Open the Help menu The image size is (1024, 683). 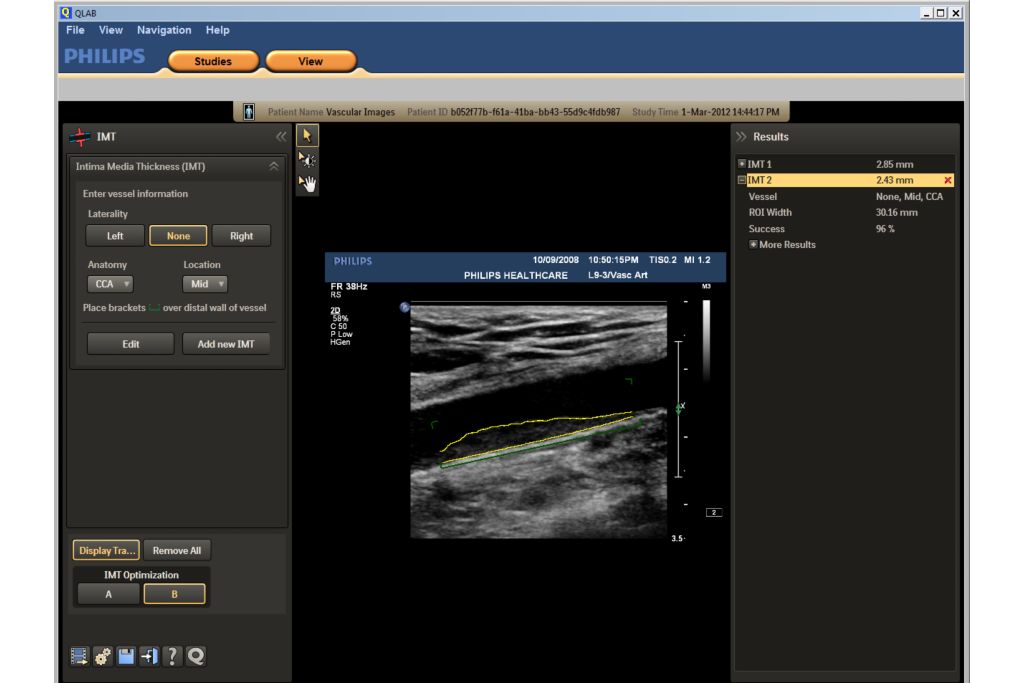(x=217, y=30)
